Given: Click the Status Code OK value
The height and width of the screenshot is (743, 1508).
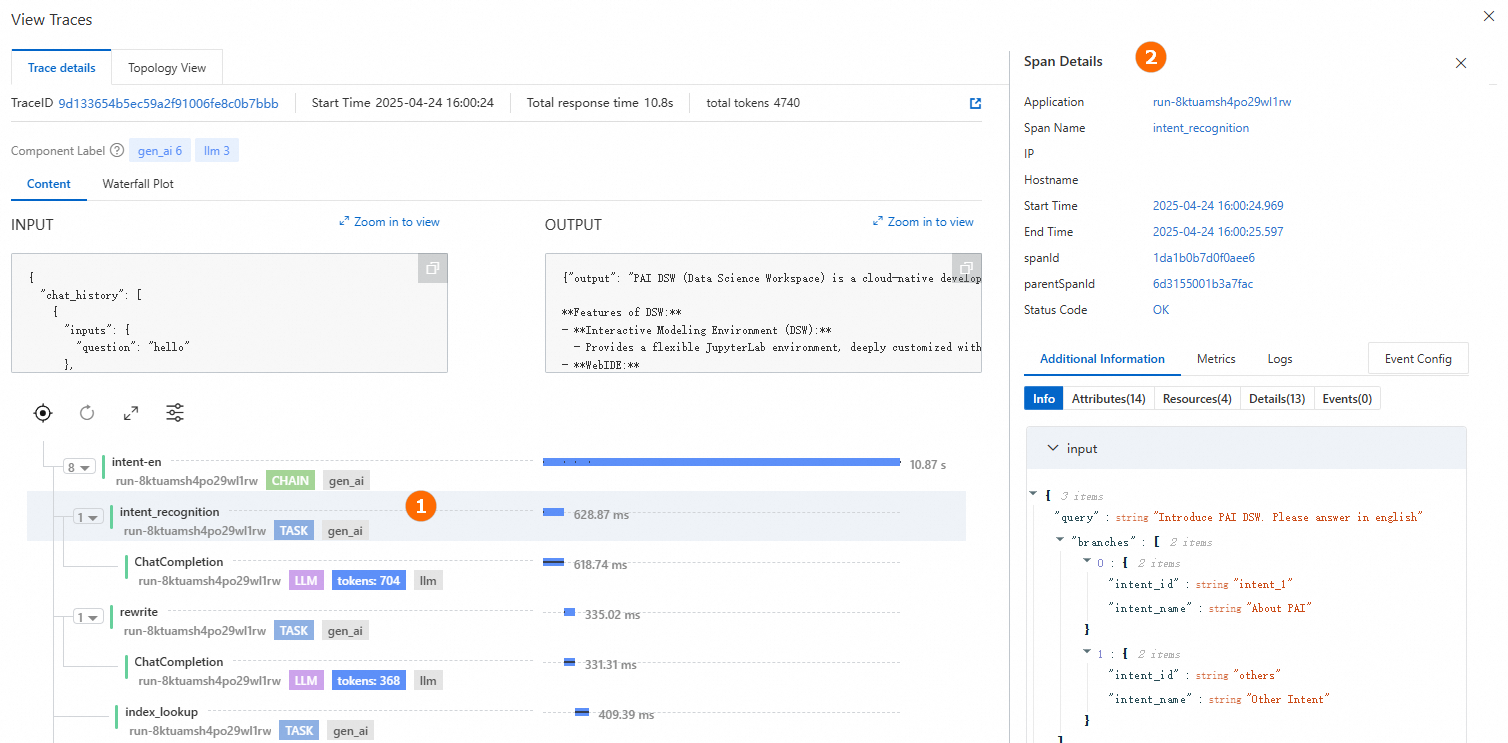Looking at the screenshot, I should pos(1161,310).
